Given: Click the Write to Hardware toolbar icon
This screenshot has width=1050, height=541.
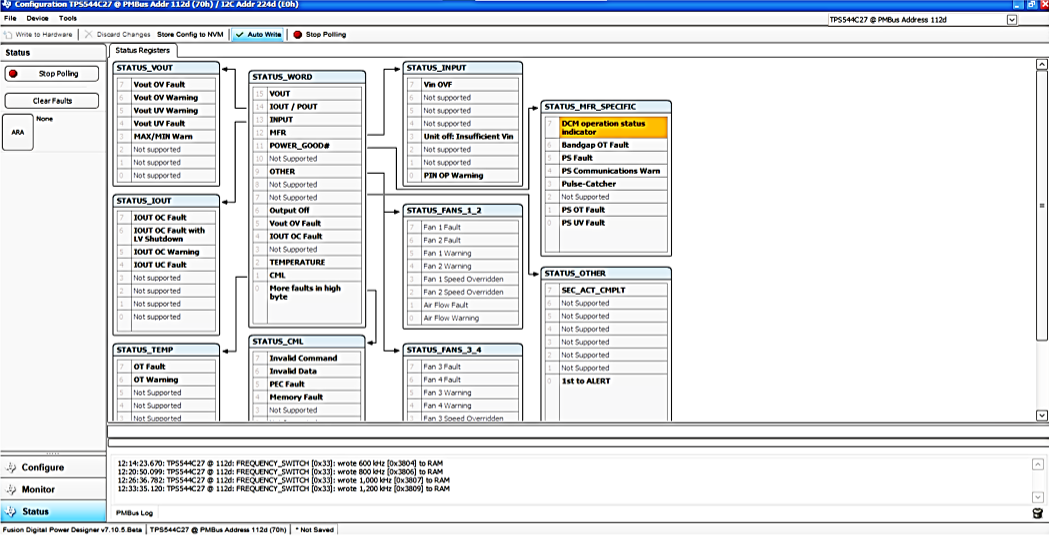Looking at the screenshot, I should pyautogui.click(x=9, y=34).
